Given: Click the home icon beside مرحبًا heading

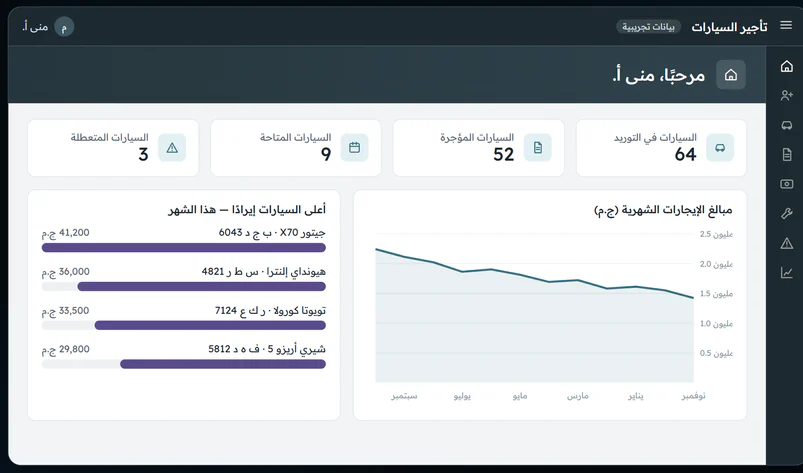Looking at the screenshot, I should click(x=731, y=75).
